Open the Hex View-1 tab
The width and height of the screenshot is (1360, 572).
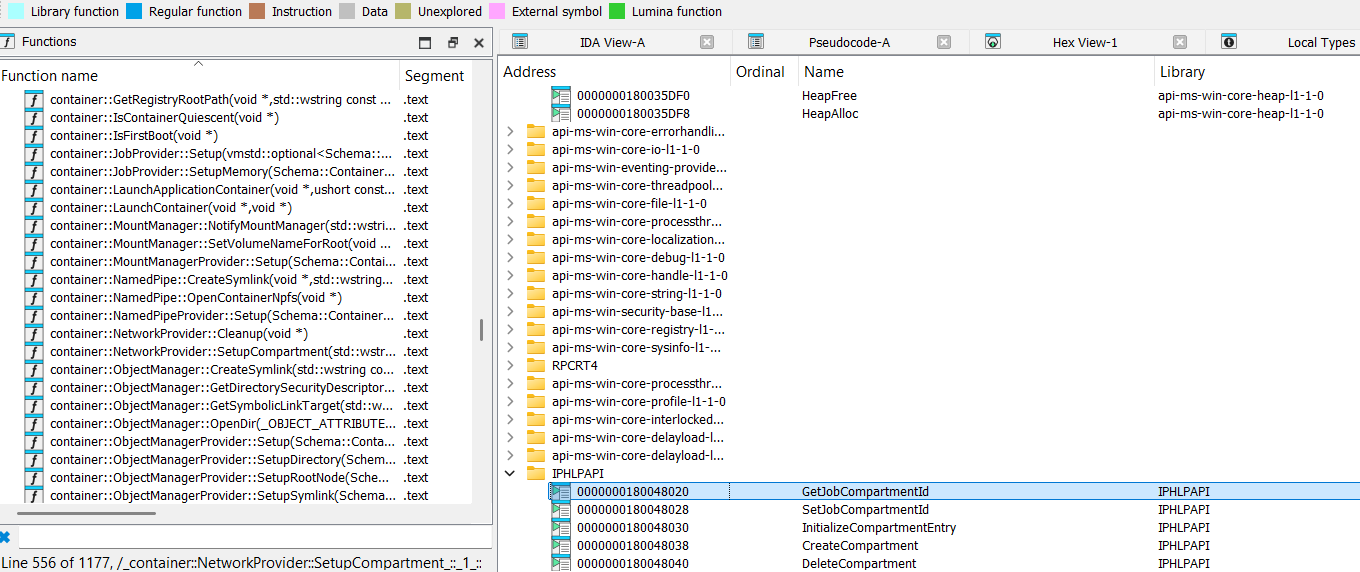[1084, 42]
